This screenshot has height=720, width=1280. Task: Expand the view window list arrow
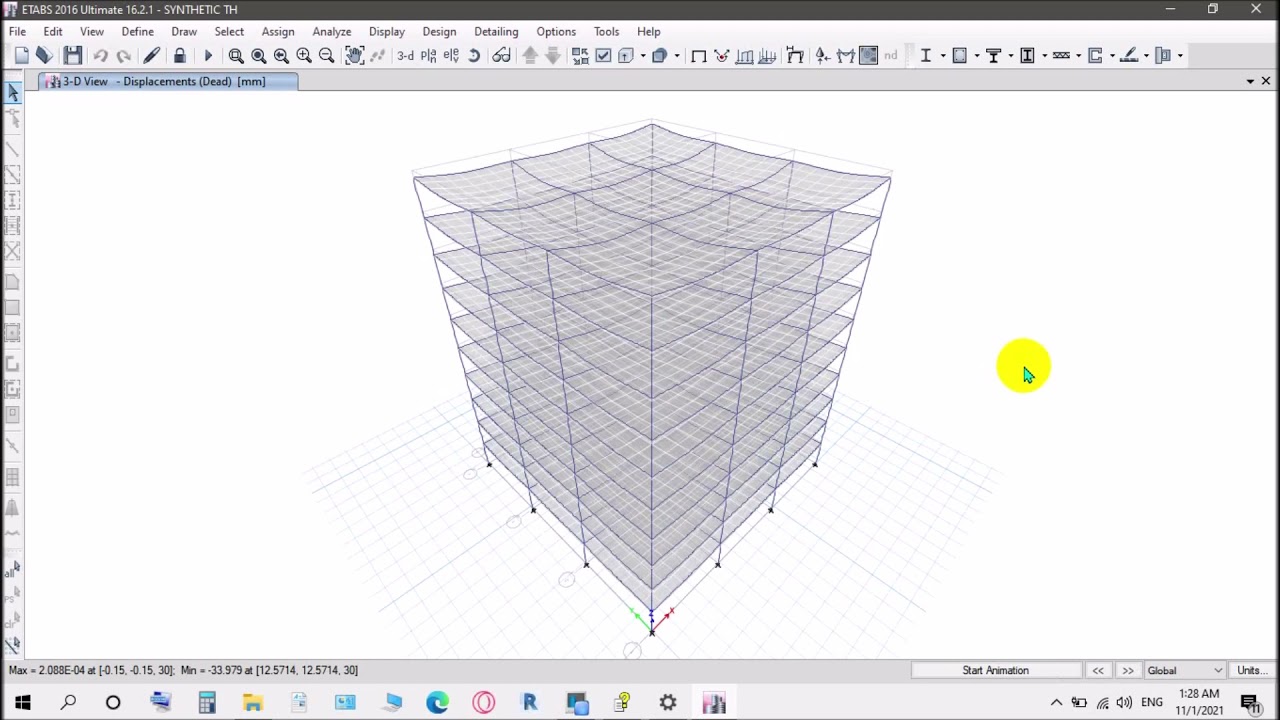pyautogui.click(x=1250, y=81)
